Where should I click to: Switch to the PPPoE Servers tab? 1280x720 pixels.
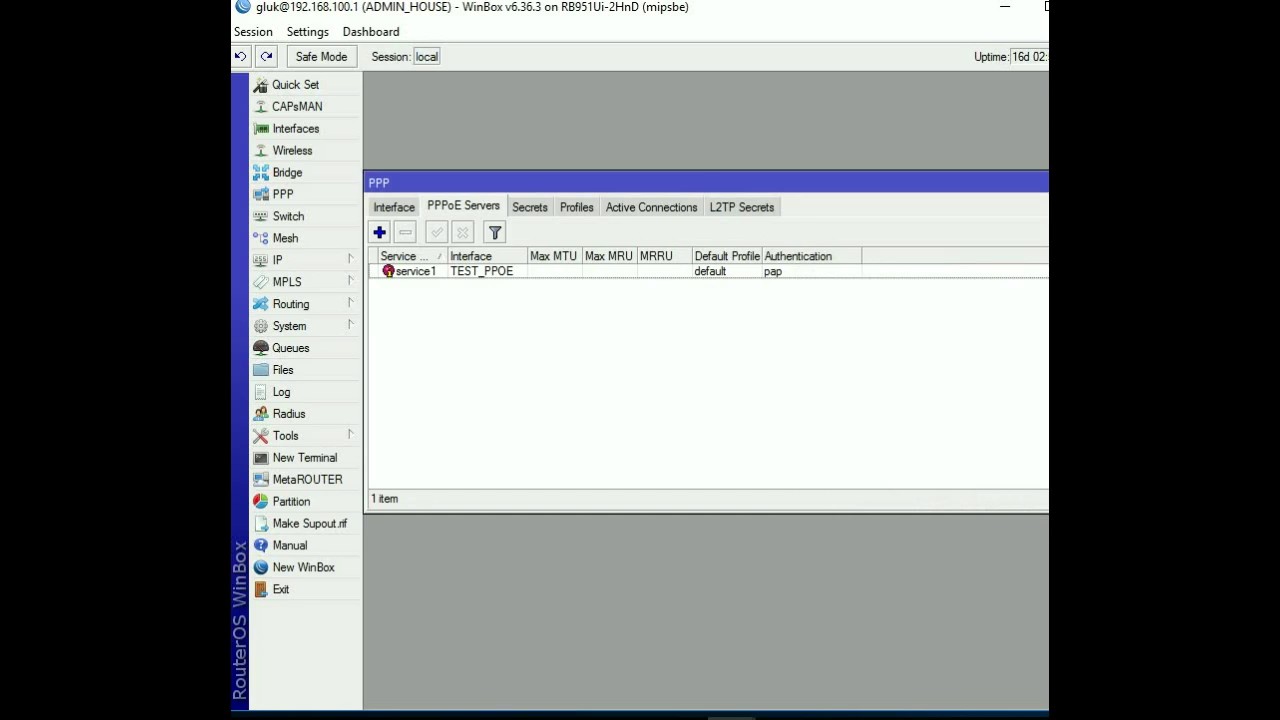(x=463, y=206)
